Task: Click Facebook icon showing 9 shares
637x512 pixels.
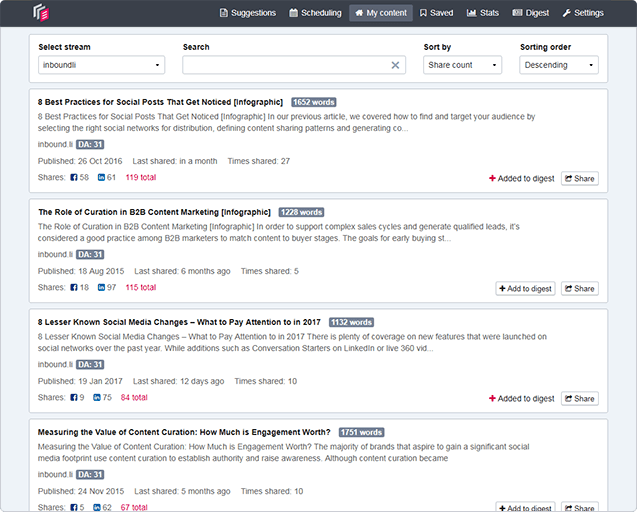Action: pos(74,397)
